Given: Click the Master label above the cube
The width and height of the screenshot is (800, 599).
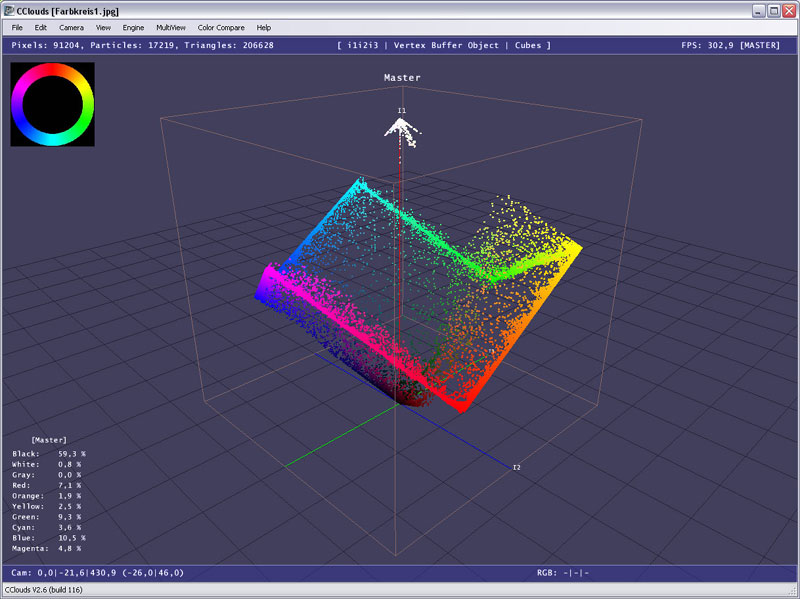Looking at the screenshot, I should pos(400,78).
